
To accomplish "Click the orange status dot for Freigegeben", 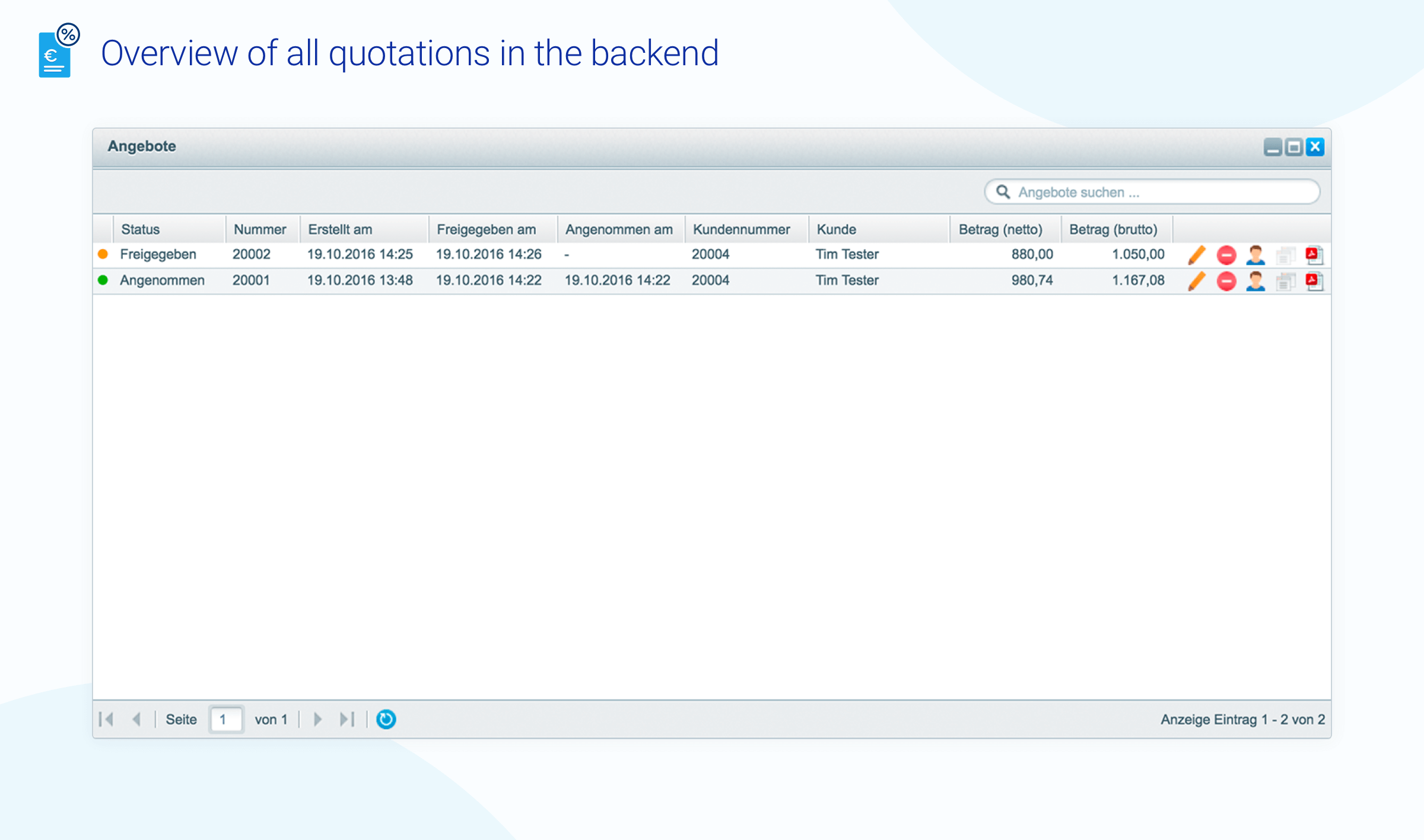I will [103, 254].
